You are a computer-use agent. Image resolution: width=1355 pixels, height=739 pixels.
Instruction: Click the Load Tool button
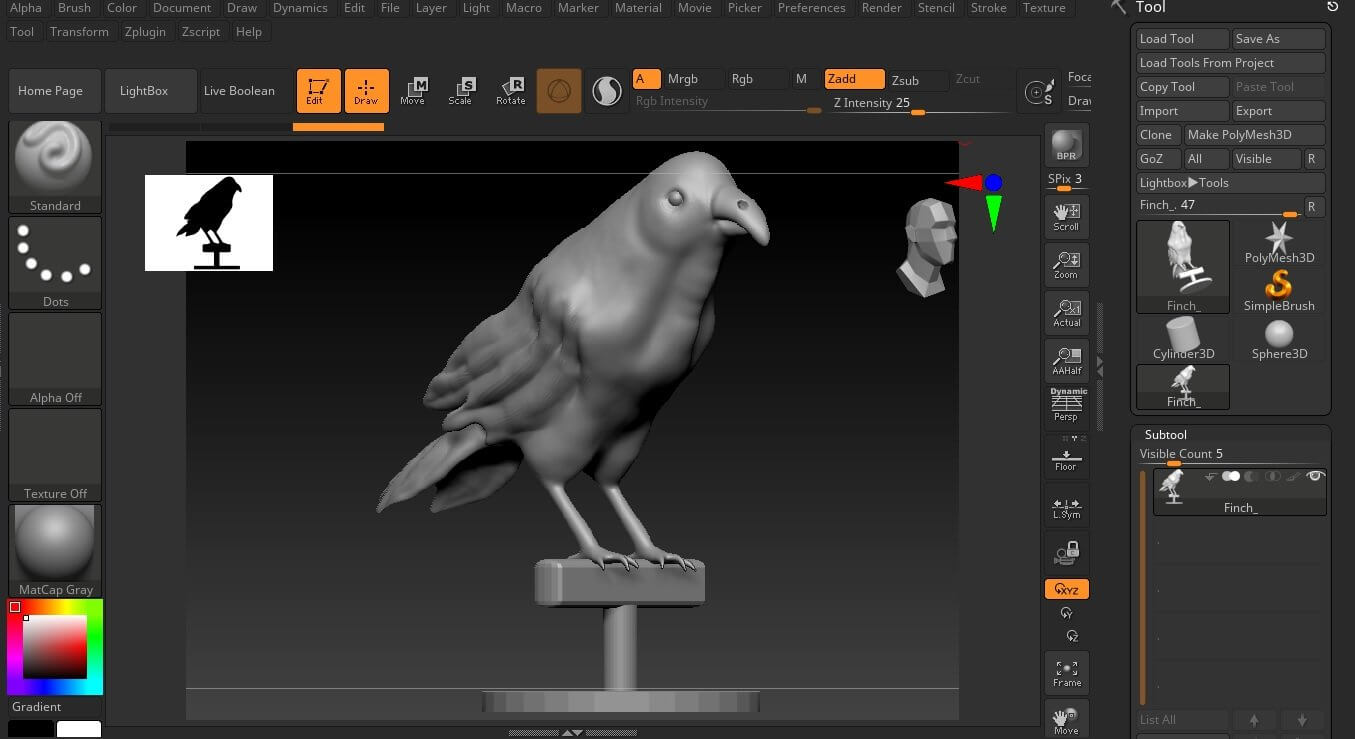tap(1183, 39)
